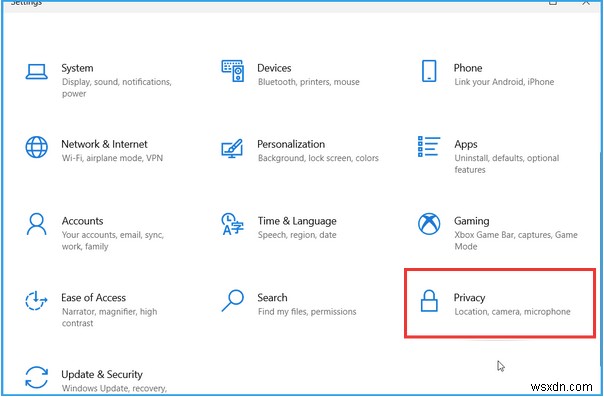Screen dimensions: 604x397
Task: Click 'Wi-Fi, airplane mode, VPN' description
Action: click(x=112, y=158)
